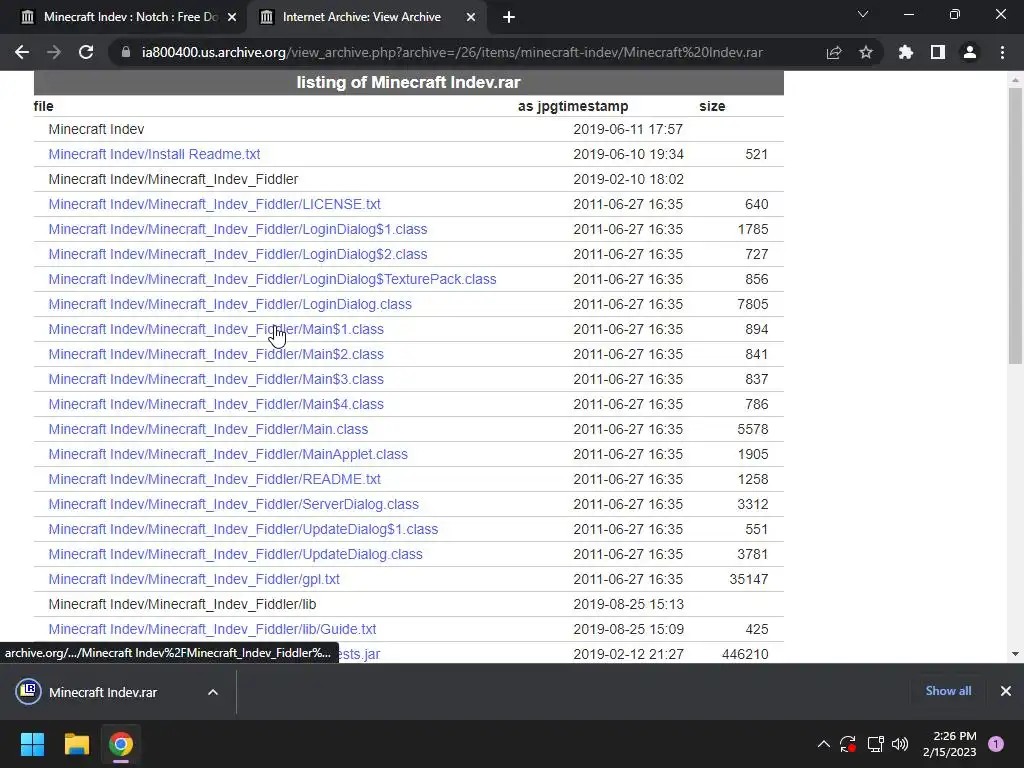Open the Fiddler Main.class link
Viewport: 1024px width, 768px height.
tap(208, 429)
